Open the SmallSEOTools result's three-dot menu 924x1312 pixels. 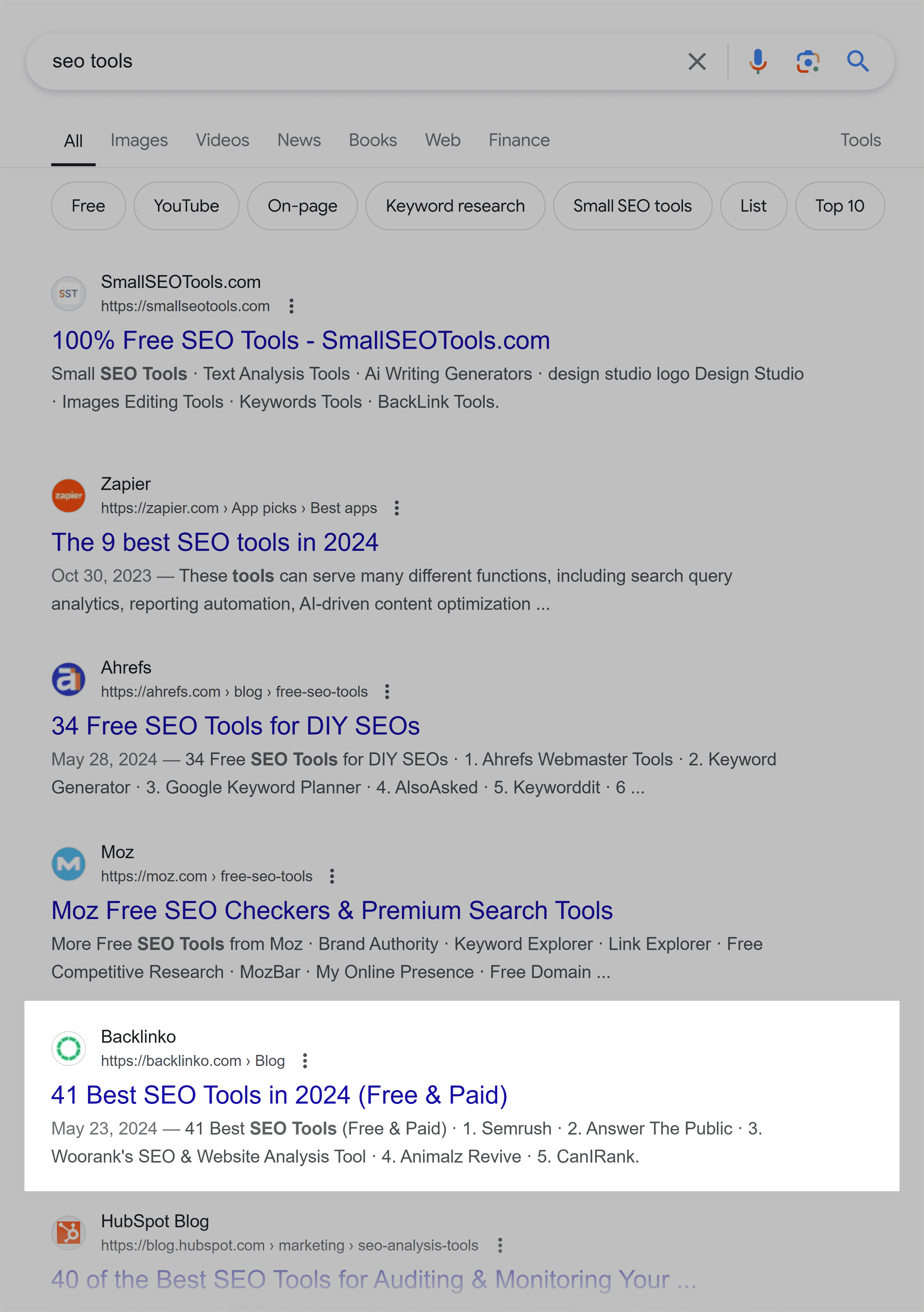click(291, 306)
